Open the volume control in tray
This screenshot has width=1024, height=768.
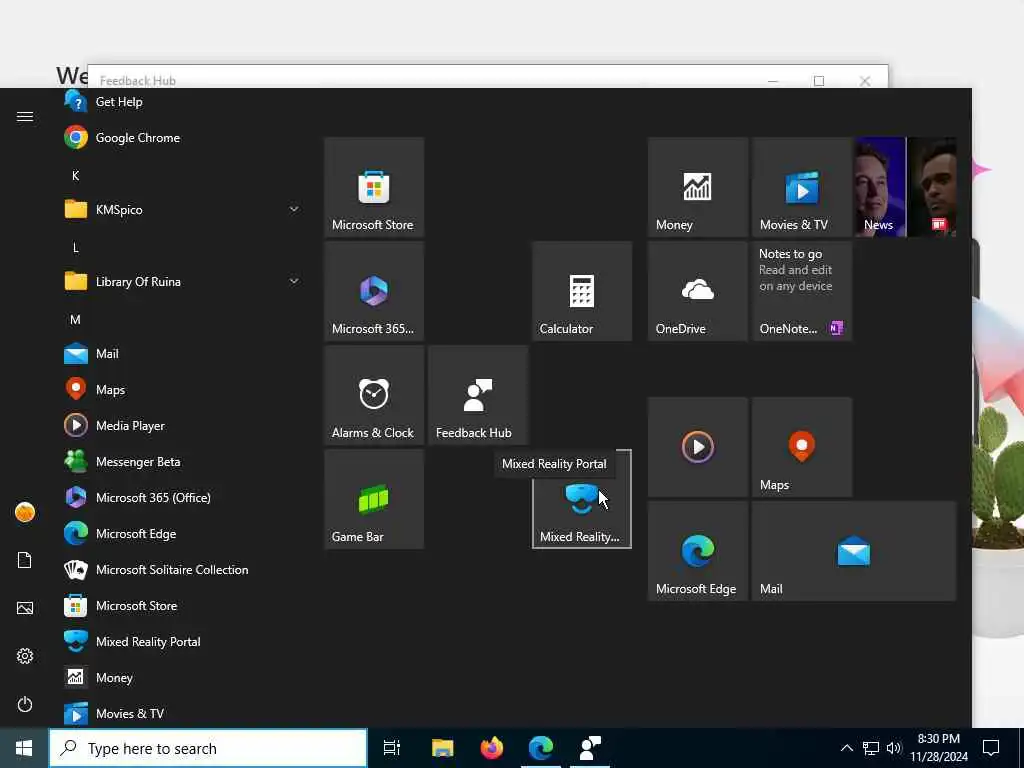click(x=894, y=748)
